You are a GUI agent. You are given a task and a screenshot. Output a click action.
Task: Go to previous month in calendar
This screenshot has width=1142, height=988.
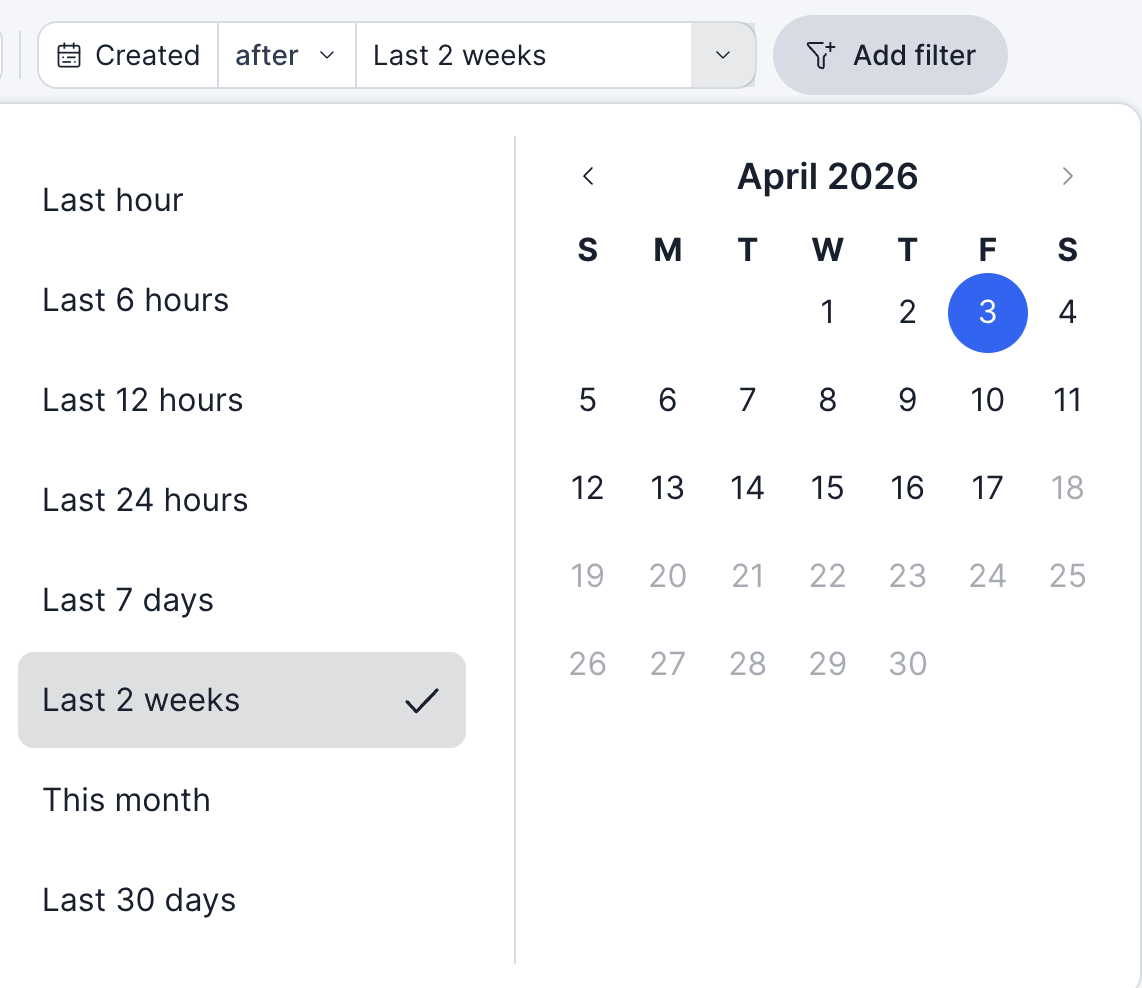(588, 176)
